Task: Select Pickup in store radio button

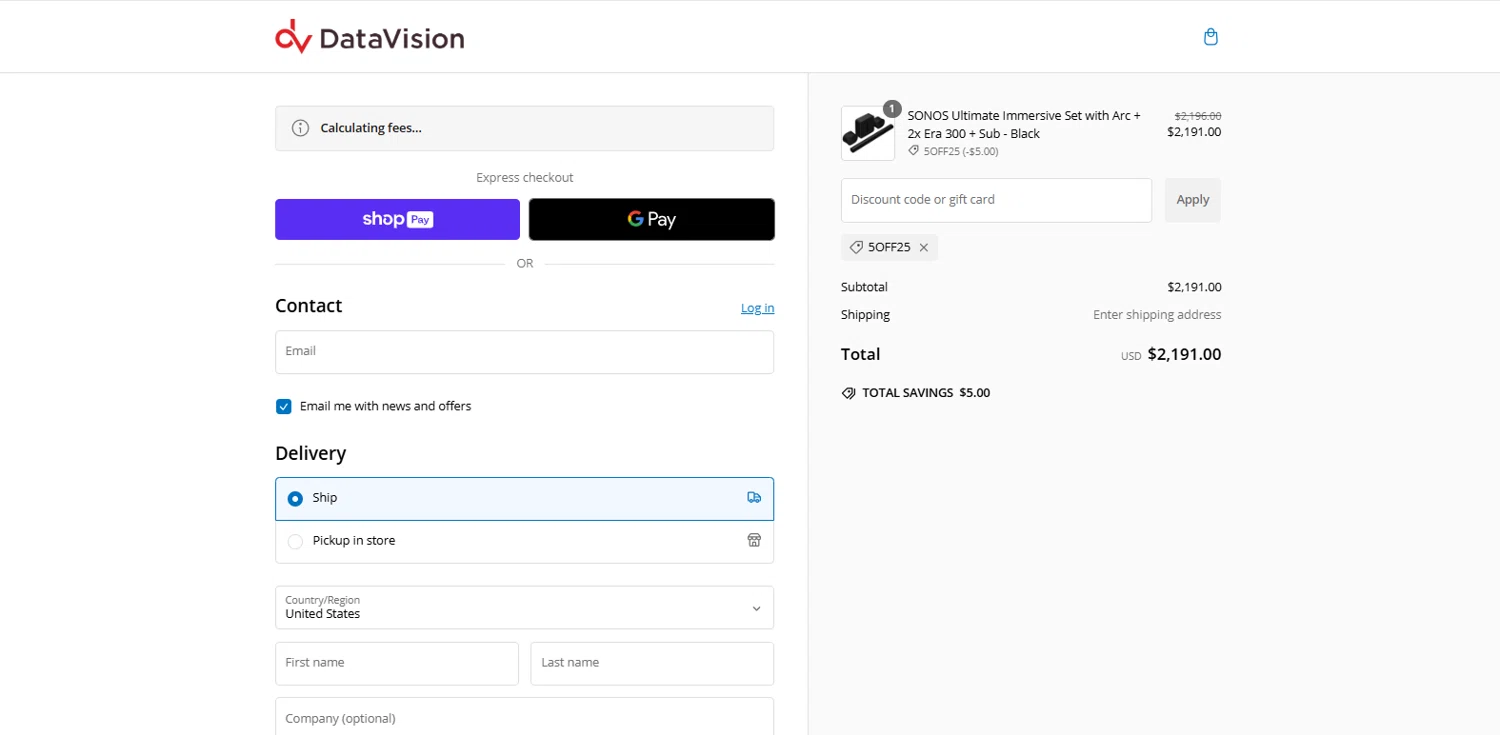Action: click(295, 541)
